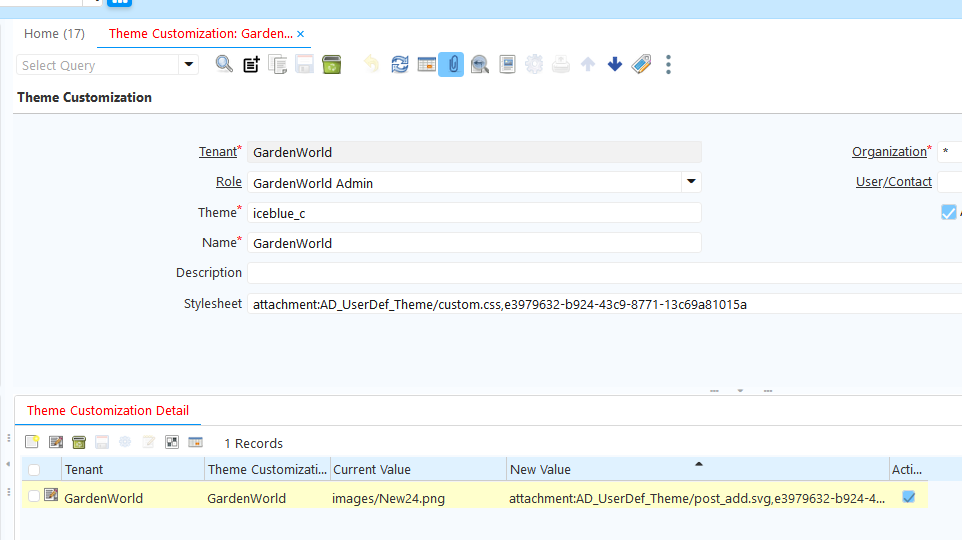Click the Delete record trash icon

[332, 64]
